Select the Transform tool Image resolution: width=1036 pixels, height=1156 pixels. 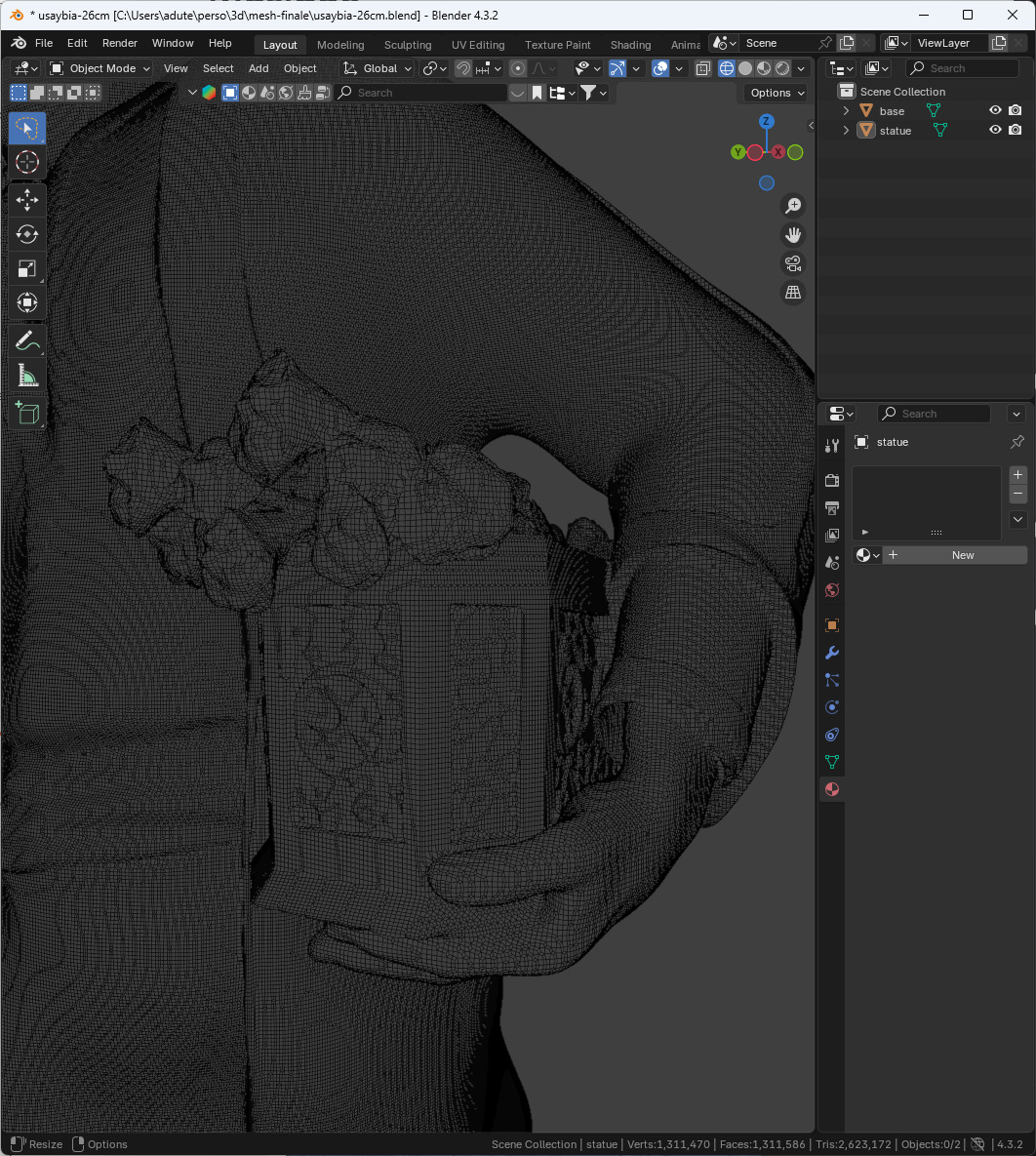point(27,302)
